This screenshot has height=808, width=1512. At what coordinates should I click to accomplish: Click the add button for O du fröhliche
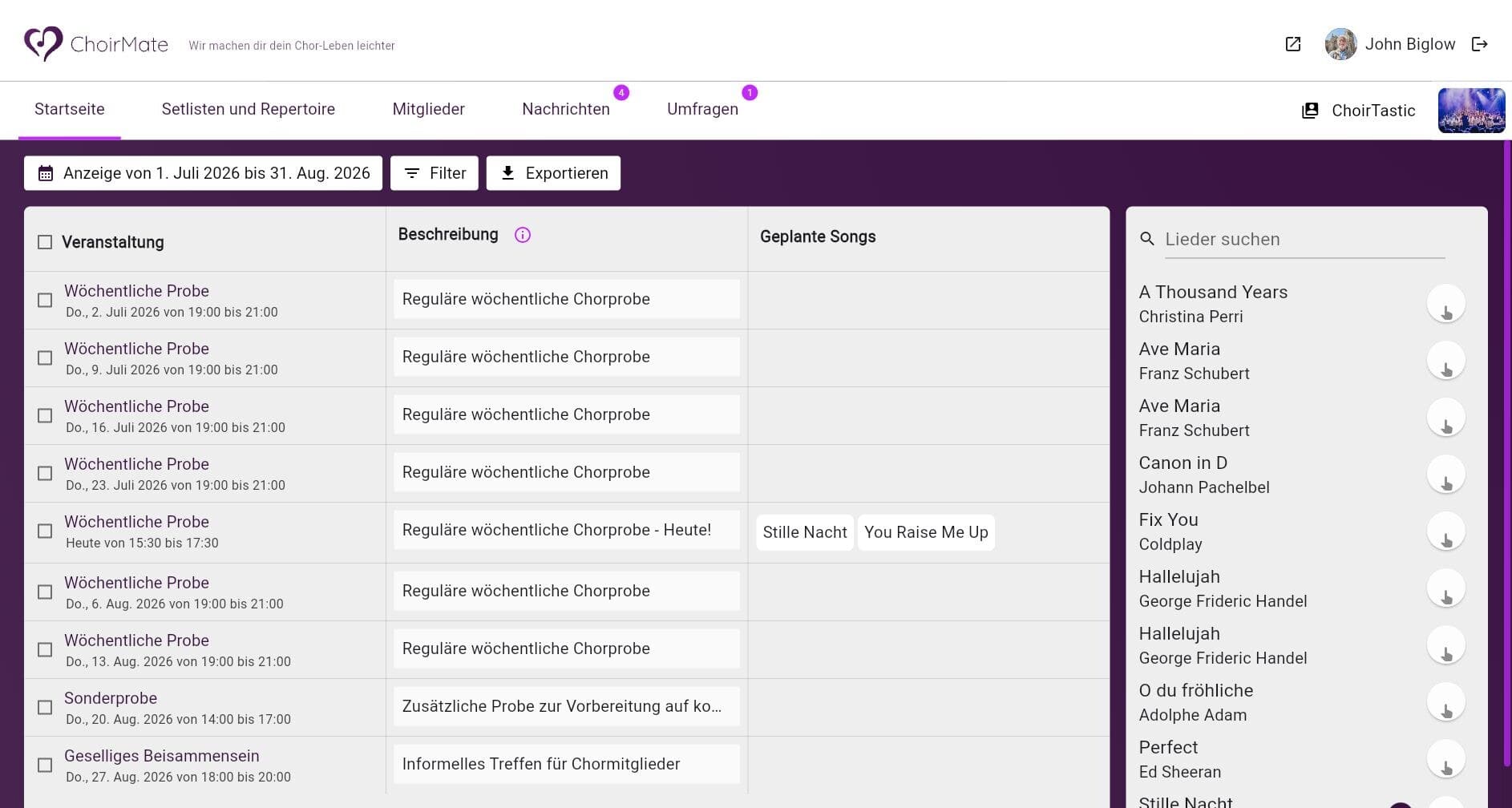[1446, 702]
